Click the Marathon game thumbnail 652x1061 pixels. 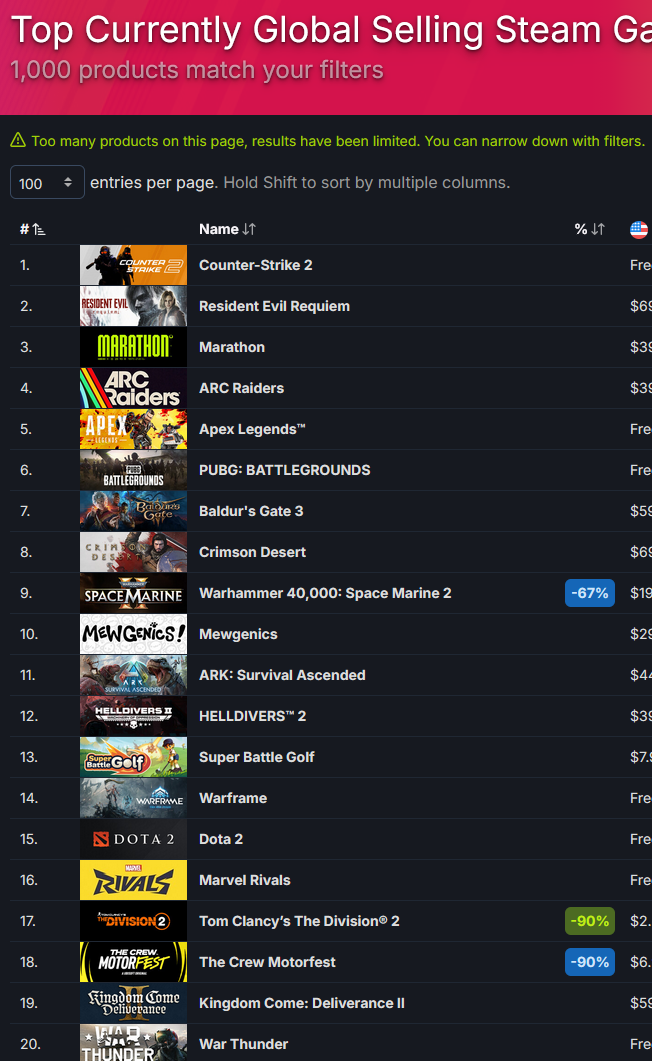pyautogui.click(x=133, y=347)
